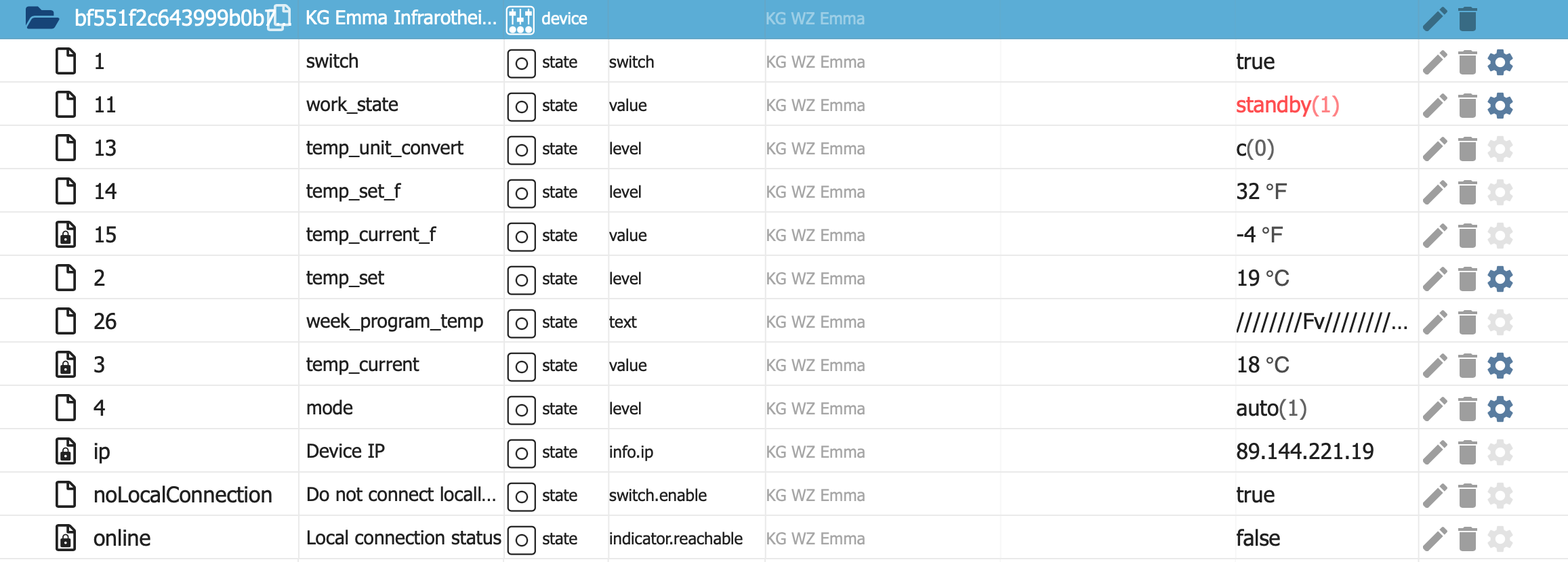This screenshot has height=562, width=1568.
Task: Change the temp_unit_convert value c(0)
Action: point(1255,149)
